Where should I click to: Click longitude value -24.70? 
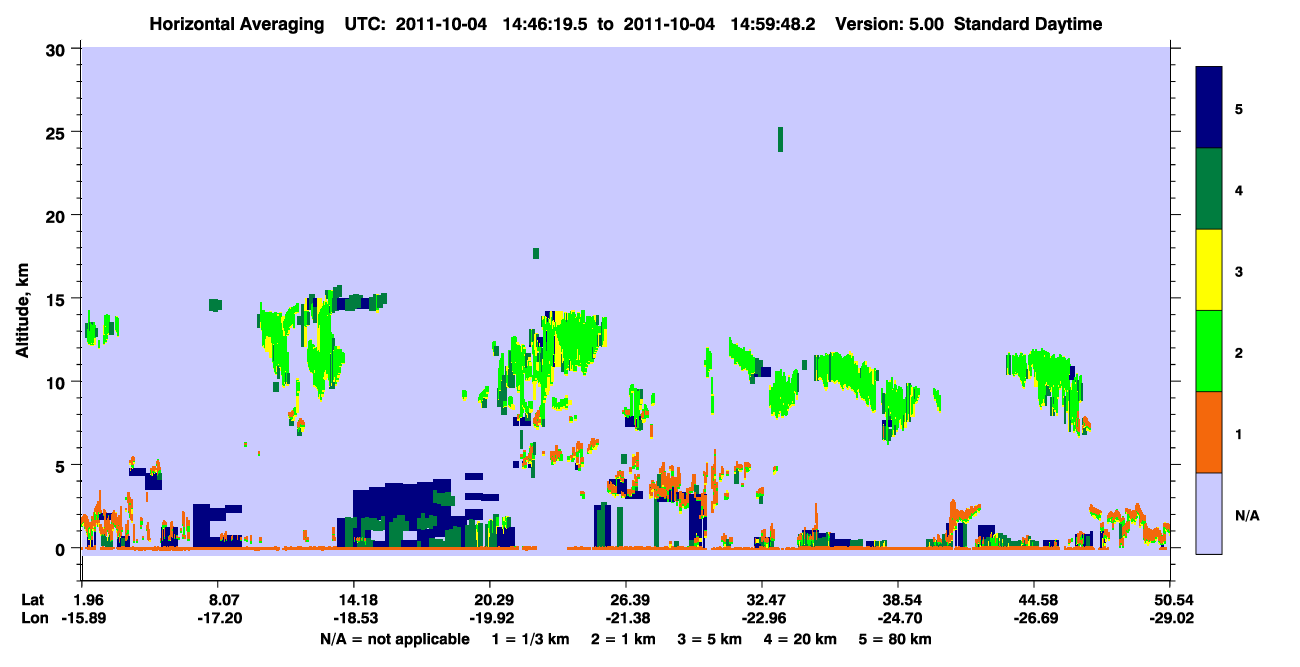(898, 619)
